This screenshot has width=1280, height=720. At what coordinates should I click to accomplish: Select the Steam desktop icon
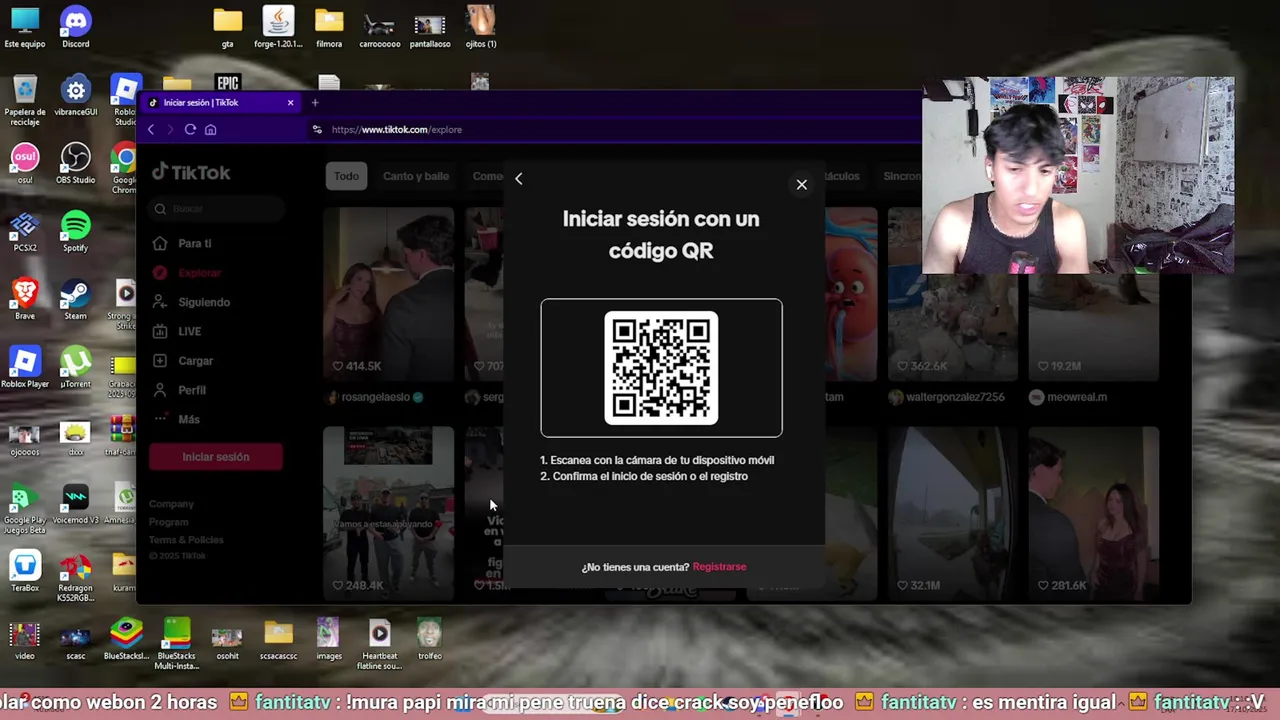[76, 300]
